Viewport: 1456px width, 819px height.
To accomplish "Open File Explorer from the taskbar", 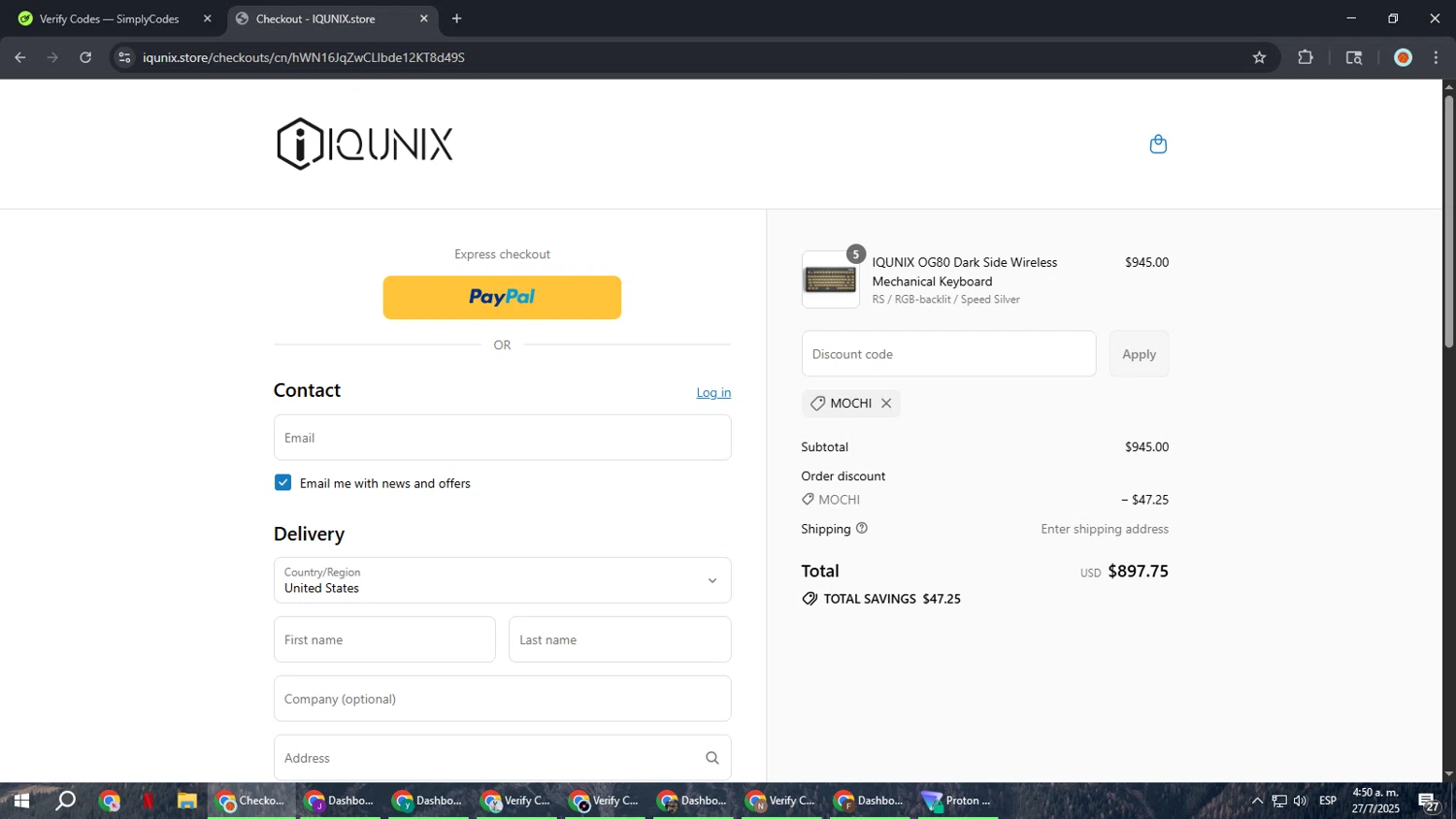I will (186, 801).
